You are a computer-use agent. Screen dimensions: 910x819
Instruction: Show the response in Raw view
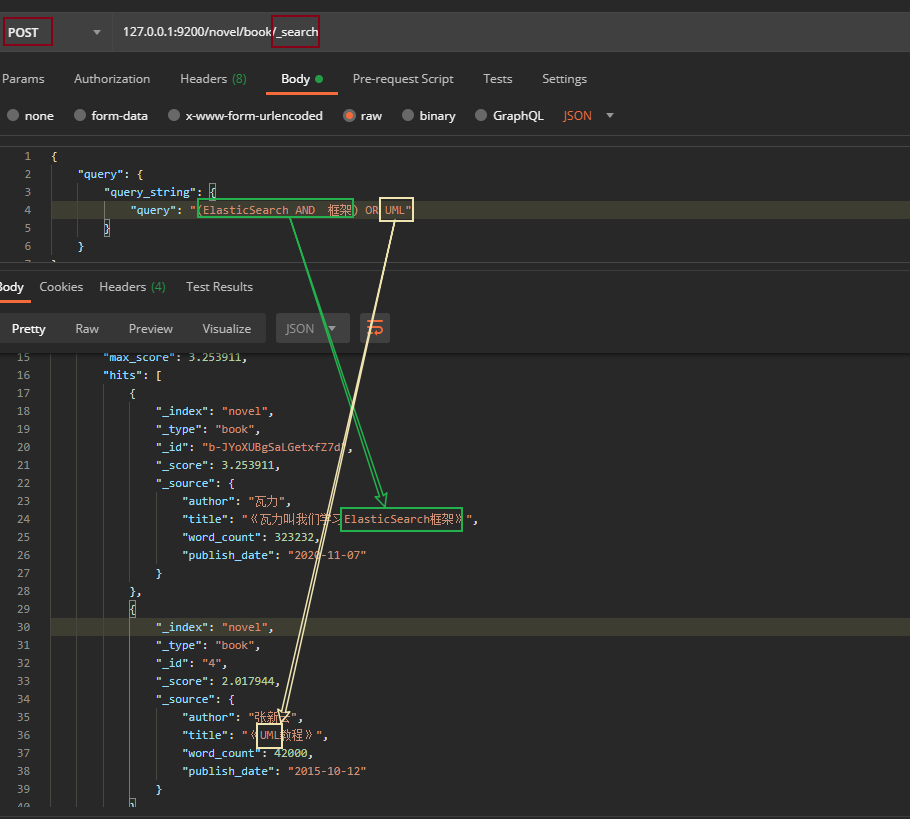click(x=87, y=329)
